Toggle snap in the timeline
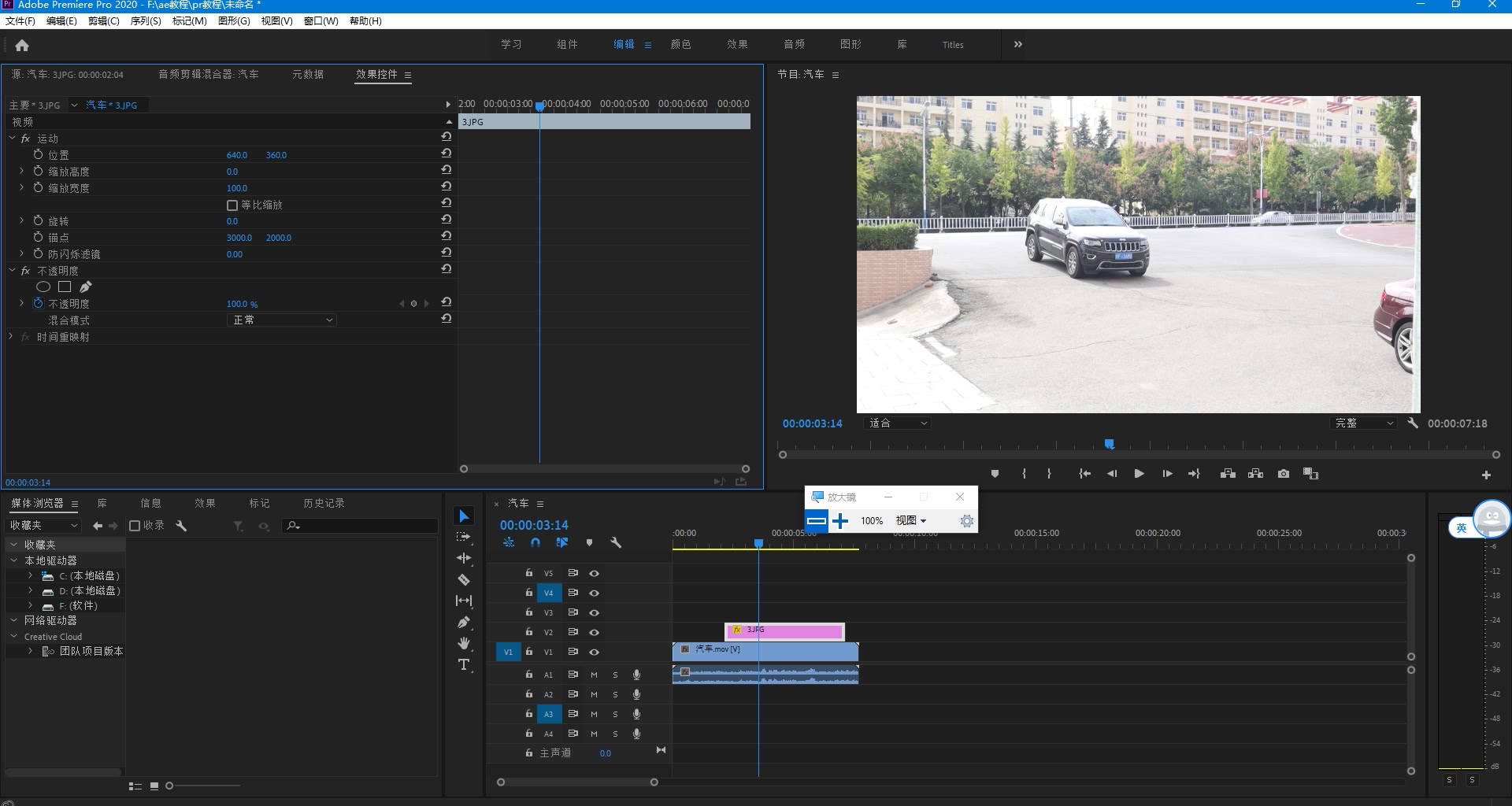The height and width of the screenshot is (806, 1512). coord(535,542)
